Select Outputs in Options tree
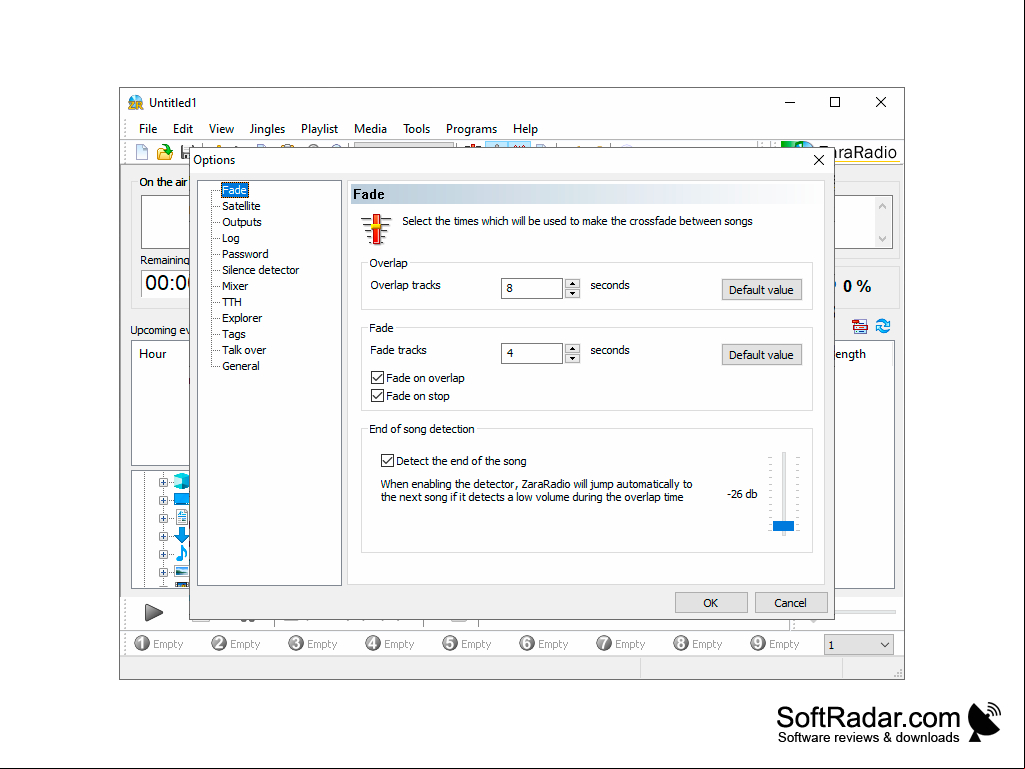This screenshot has height=769, width=1025. [242, 222]
